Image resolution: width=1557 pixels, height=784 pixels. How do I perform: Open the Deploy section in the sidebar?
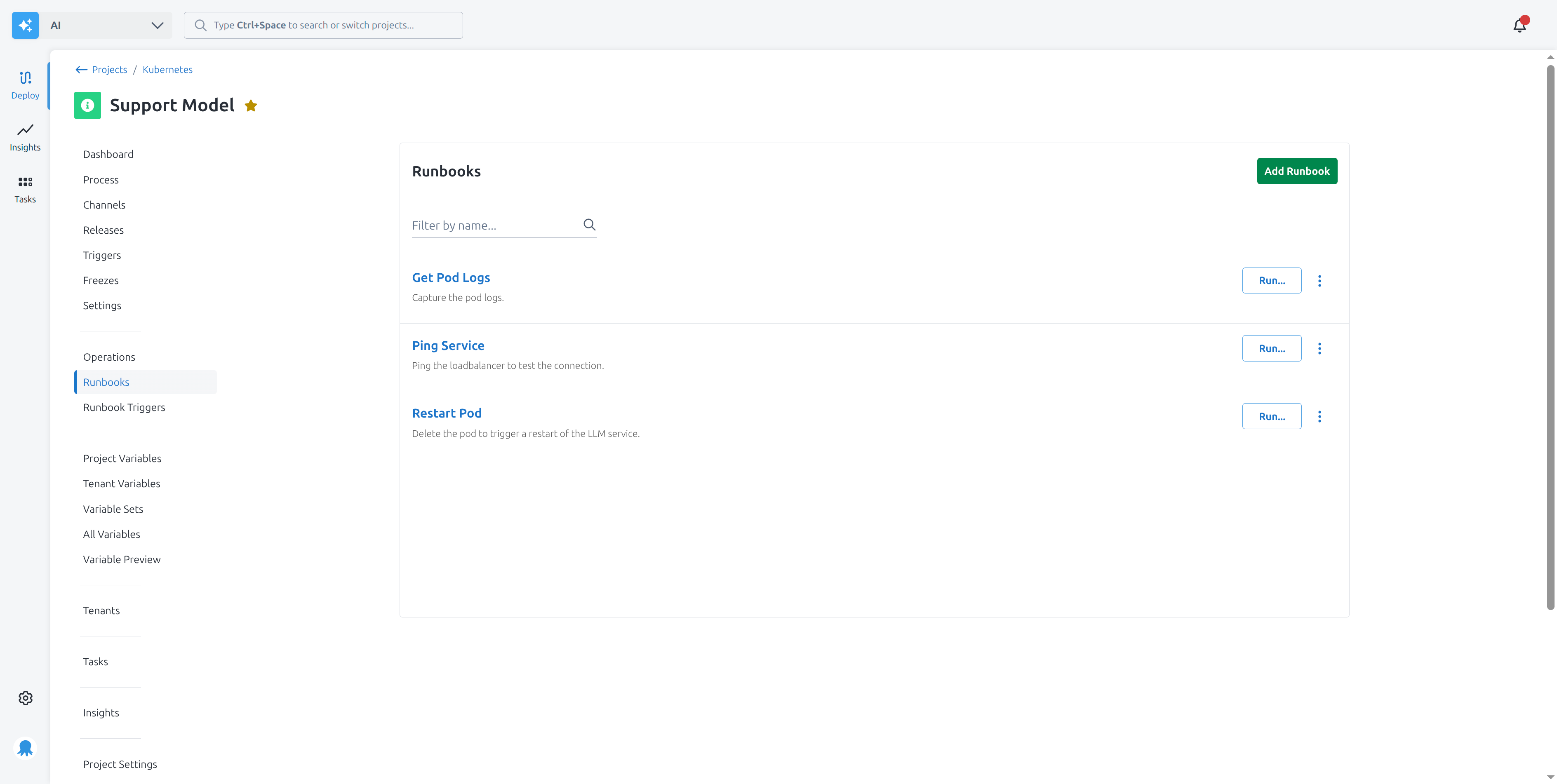(x=25, y=85)
